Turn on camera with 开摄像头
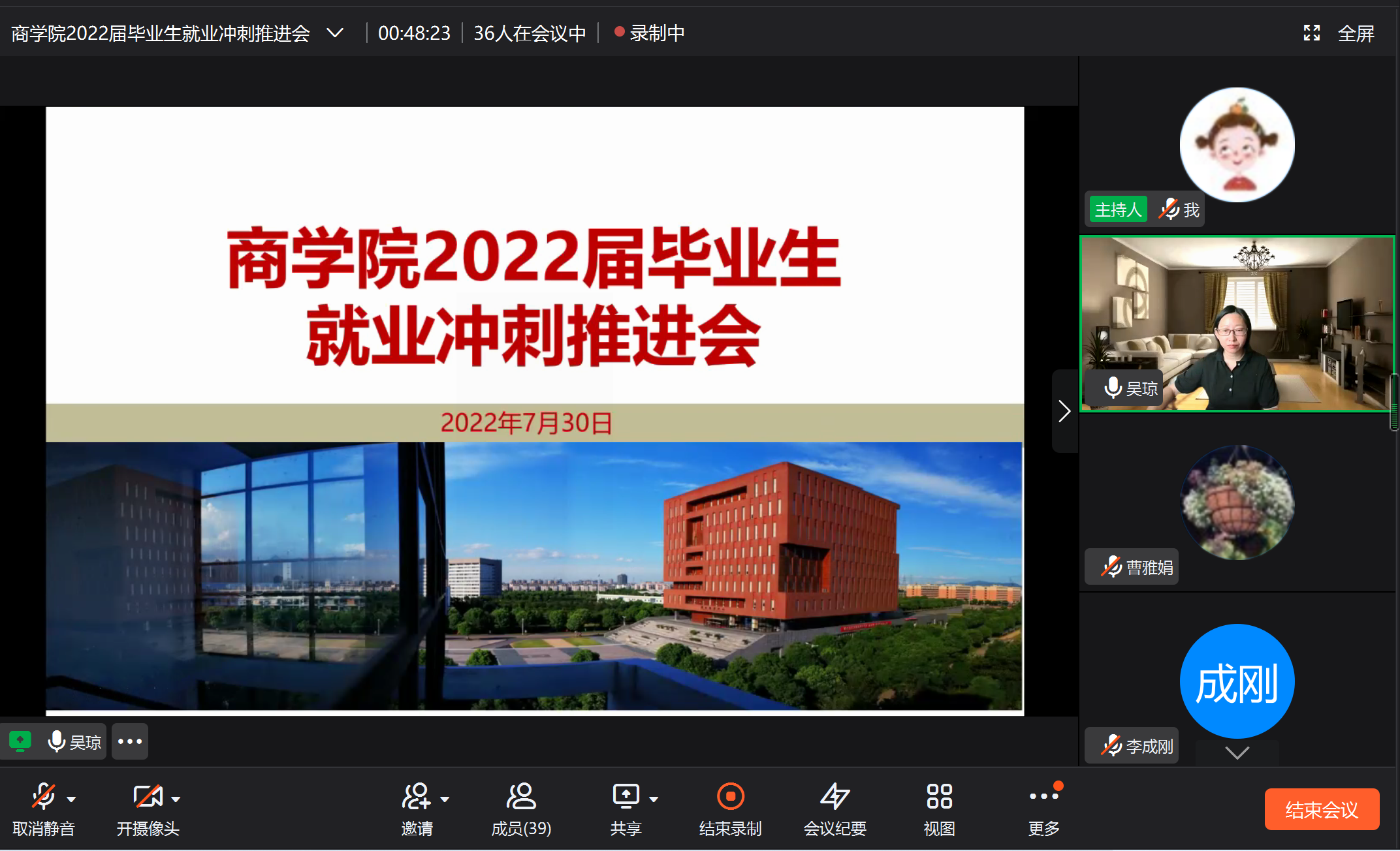 point(148,797)
